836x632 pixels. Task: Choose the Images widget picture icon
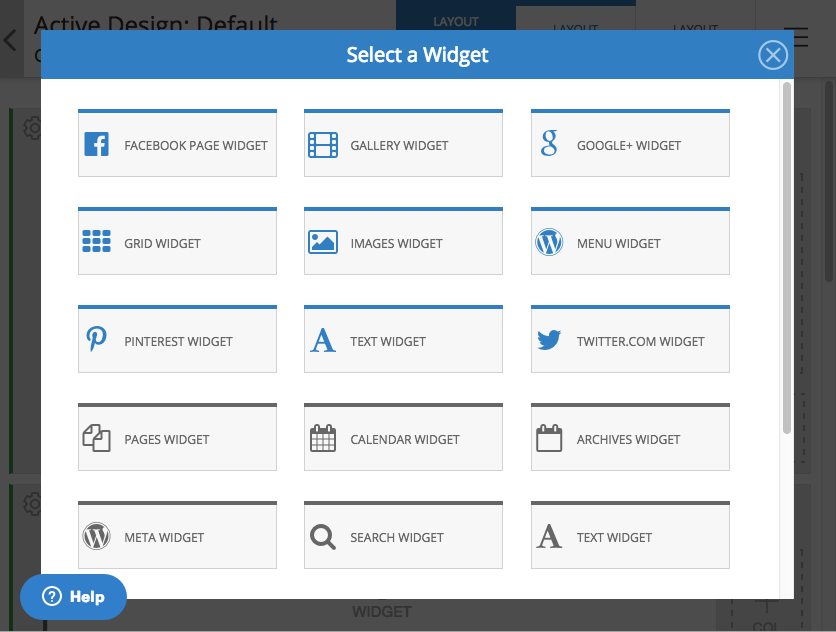click(x=323, y=242)
